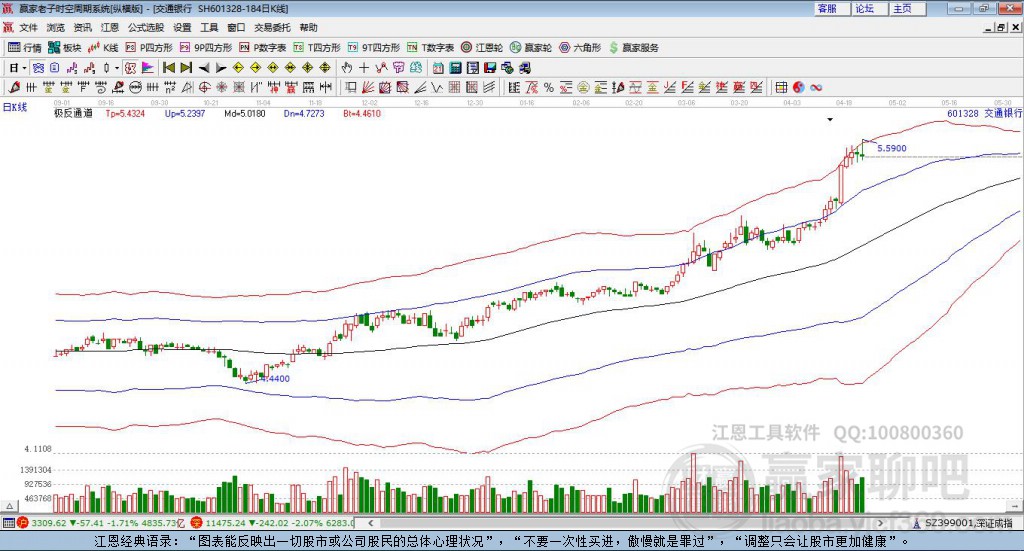
Task: Click Tp=5.4324 indicator value
Action: pyautogui.click(x=125, y=114)
